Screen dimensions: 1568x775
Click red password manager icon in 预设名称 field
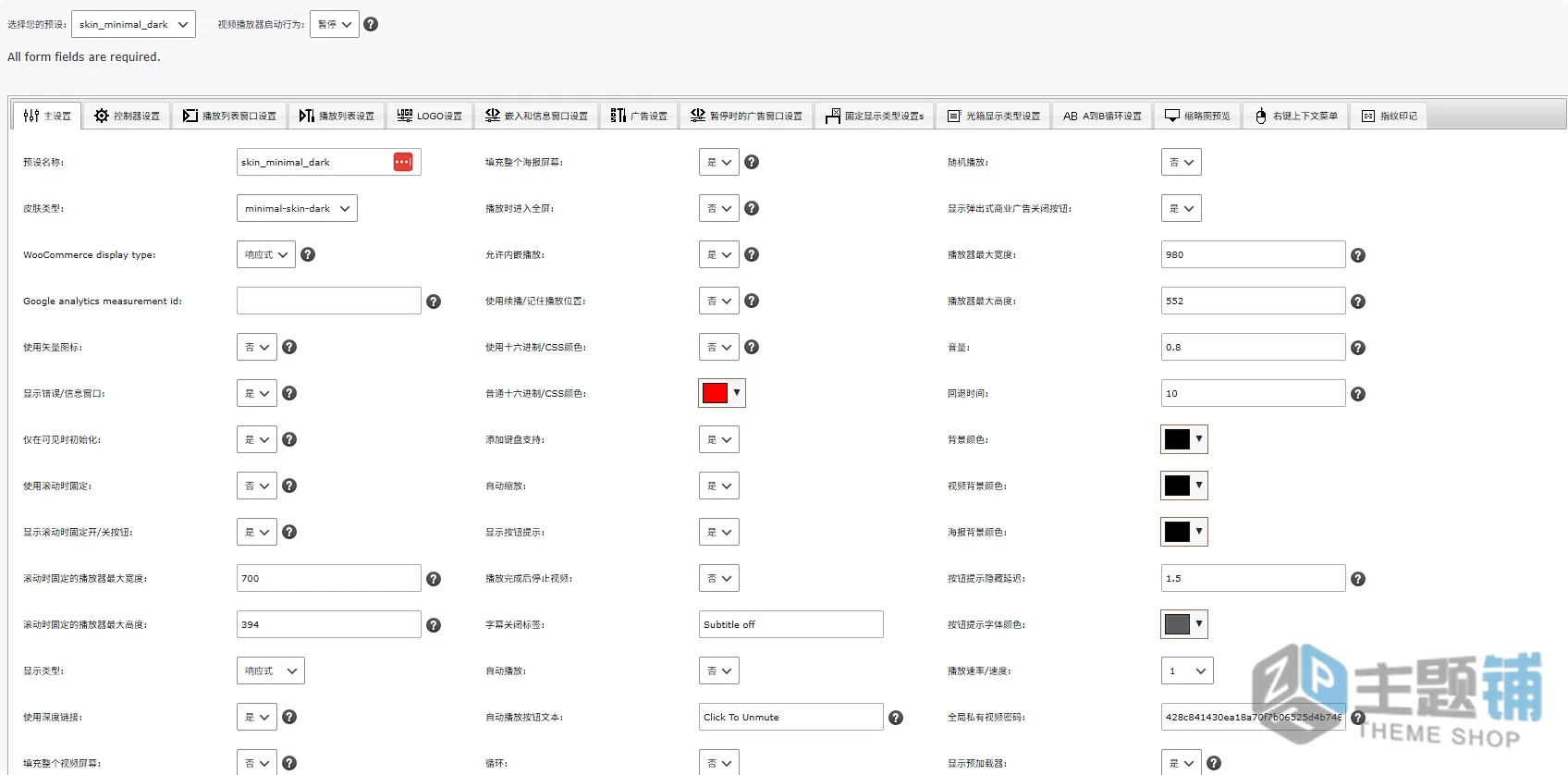(x=403, y=162)
